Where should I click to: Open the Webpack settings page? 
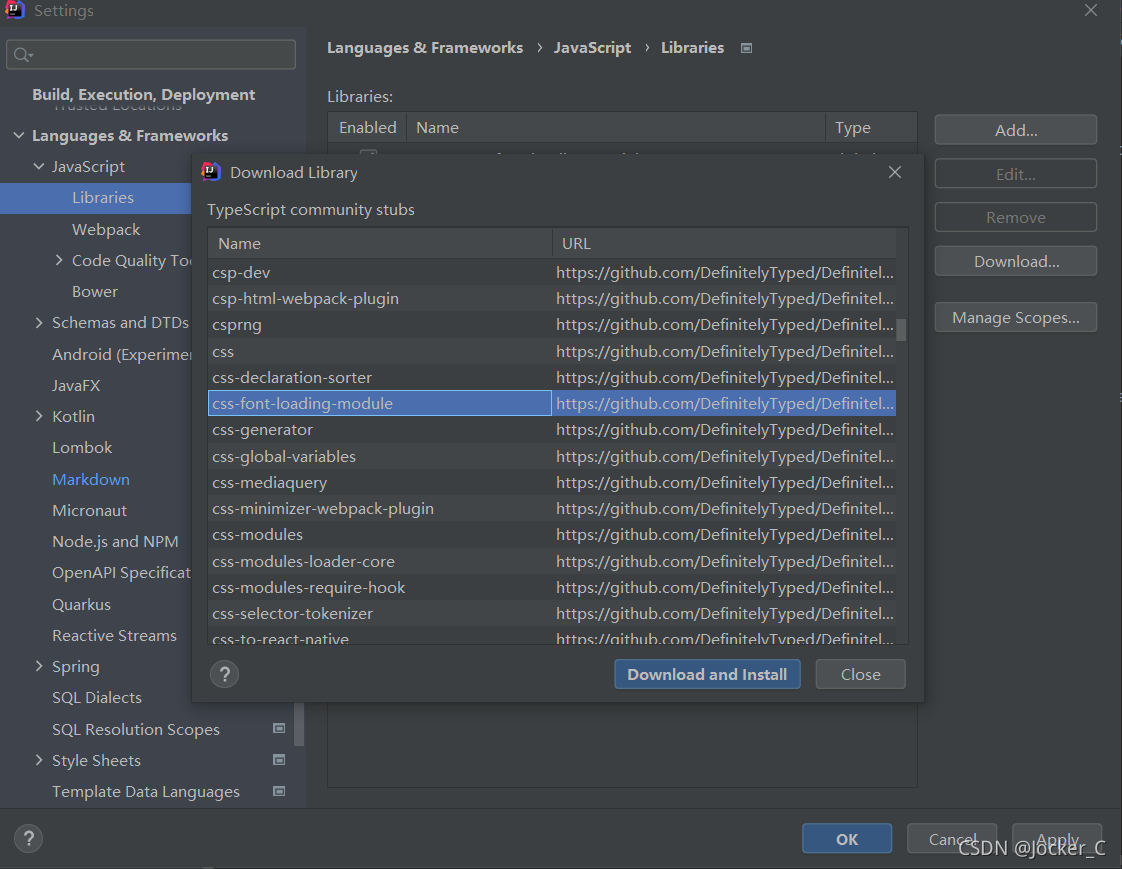pos(106,230)
